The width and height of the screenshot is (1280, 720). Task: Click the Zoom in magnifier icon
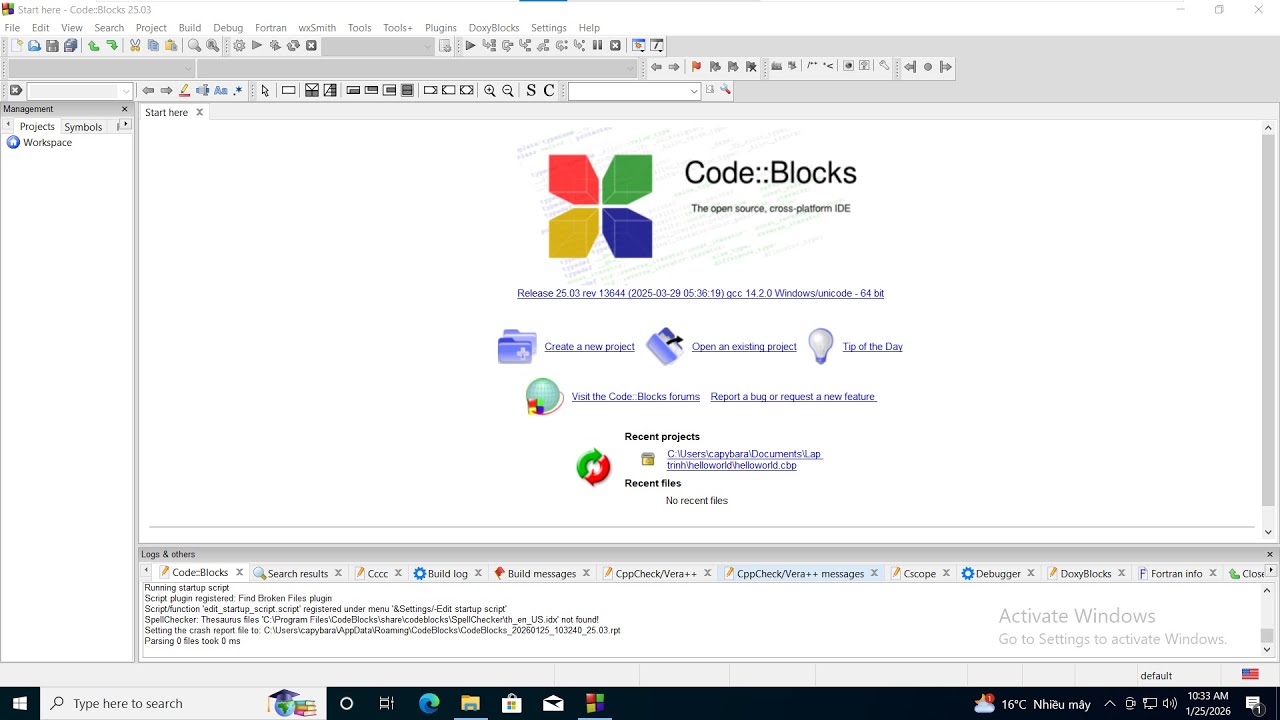point(490,91)
